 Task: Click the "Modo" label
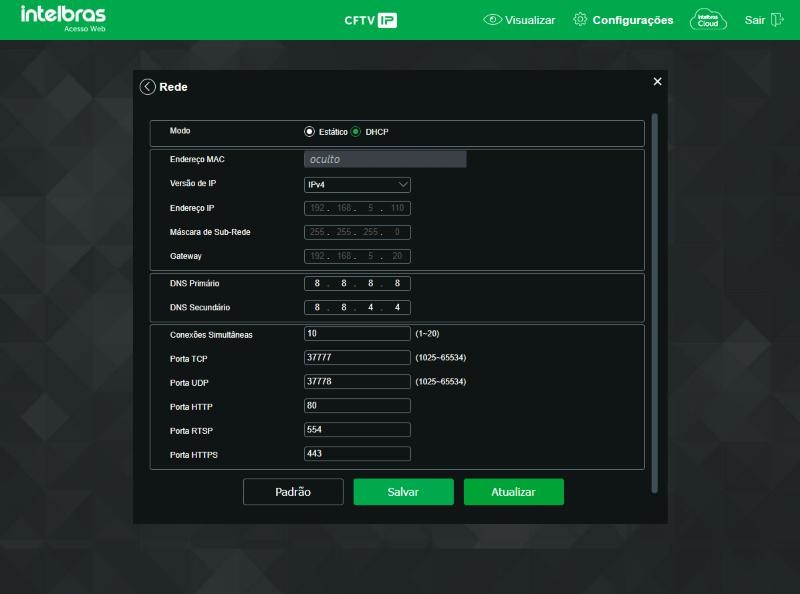[x=180, y=131]
